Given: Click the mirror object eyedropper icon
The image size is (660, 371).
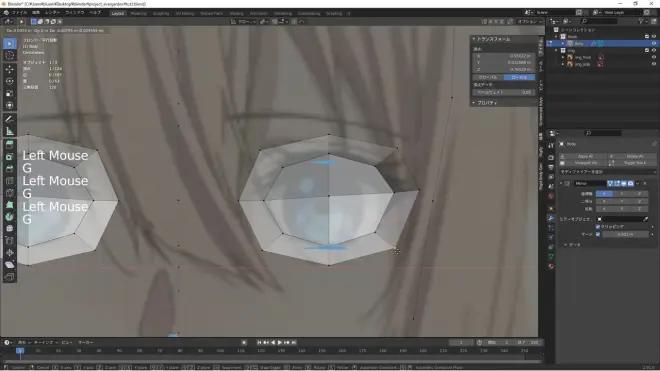Looking at the screenshot, I should (x=645, y=219).
